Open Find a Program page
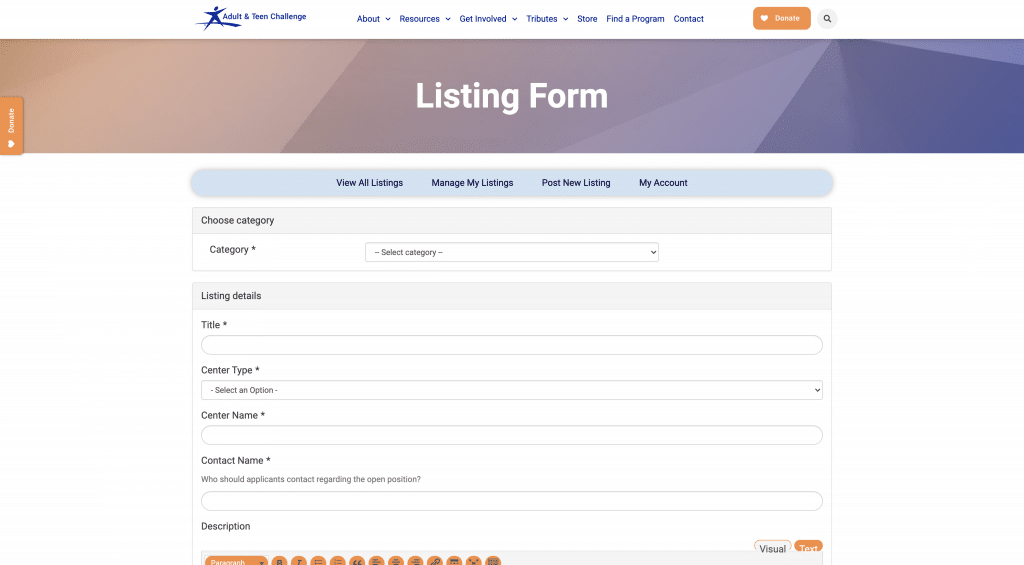Viewport: 1024px width, 565px height. [635, 19]
